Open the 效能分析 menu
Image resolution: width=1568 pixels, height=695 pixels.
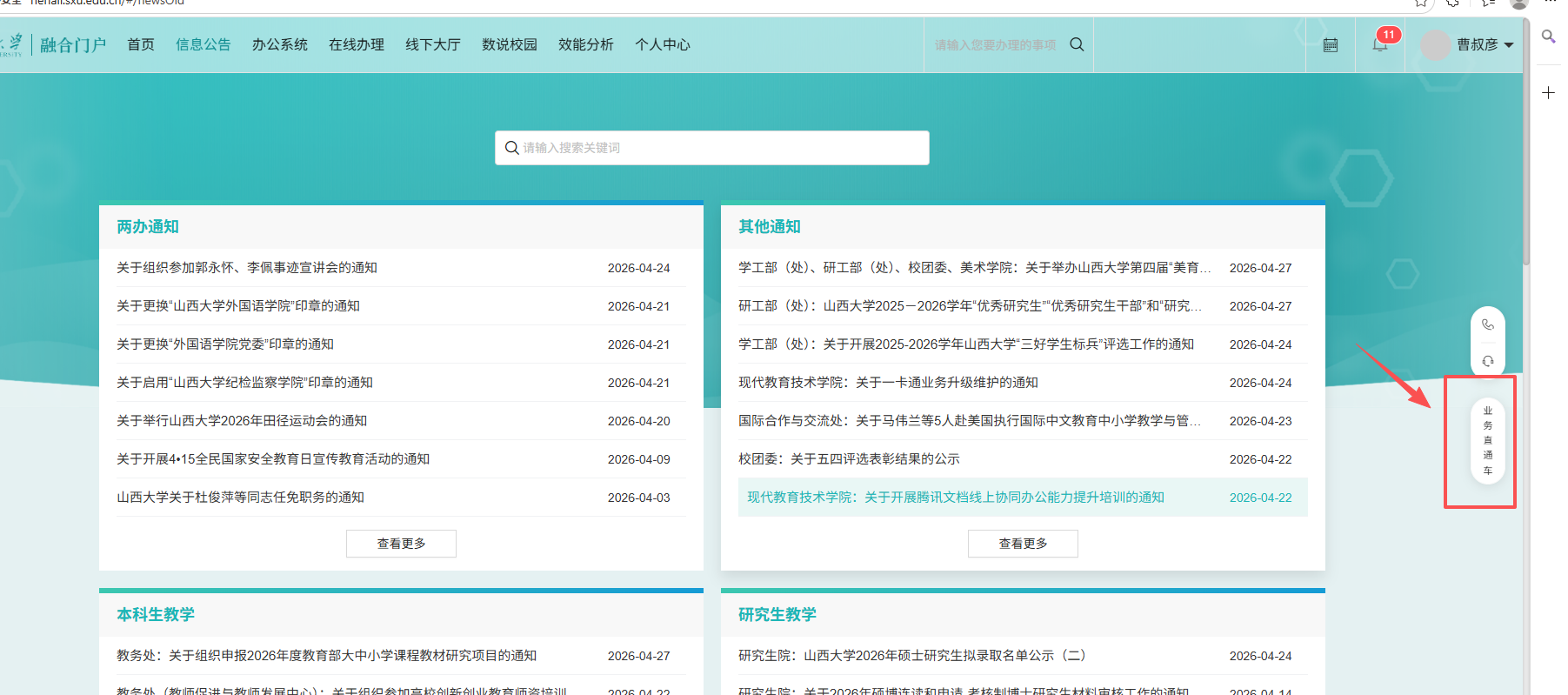(x=586, y=44)
